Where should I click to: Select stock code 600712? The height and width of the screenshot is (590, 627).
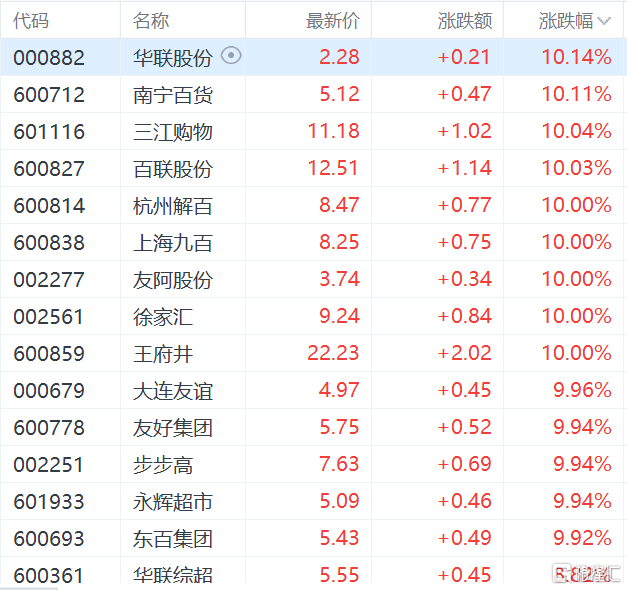point(49,95)
